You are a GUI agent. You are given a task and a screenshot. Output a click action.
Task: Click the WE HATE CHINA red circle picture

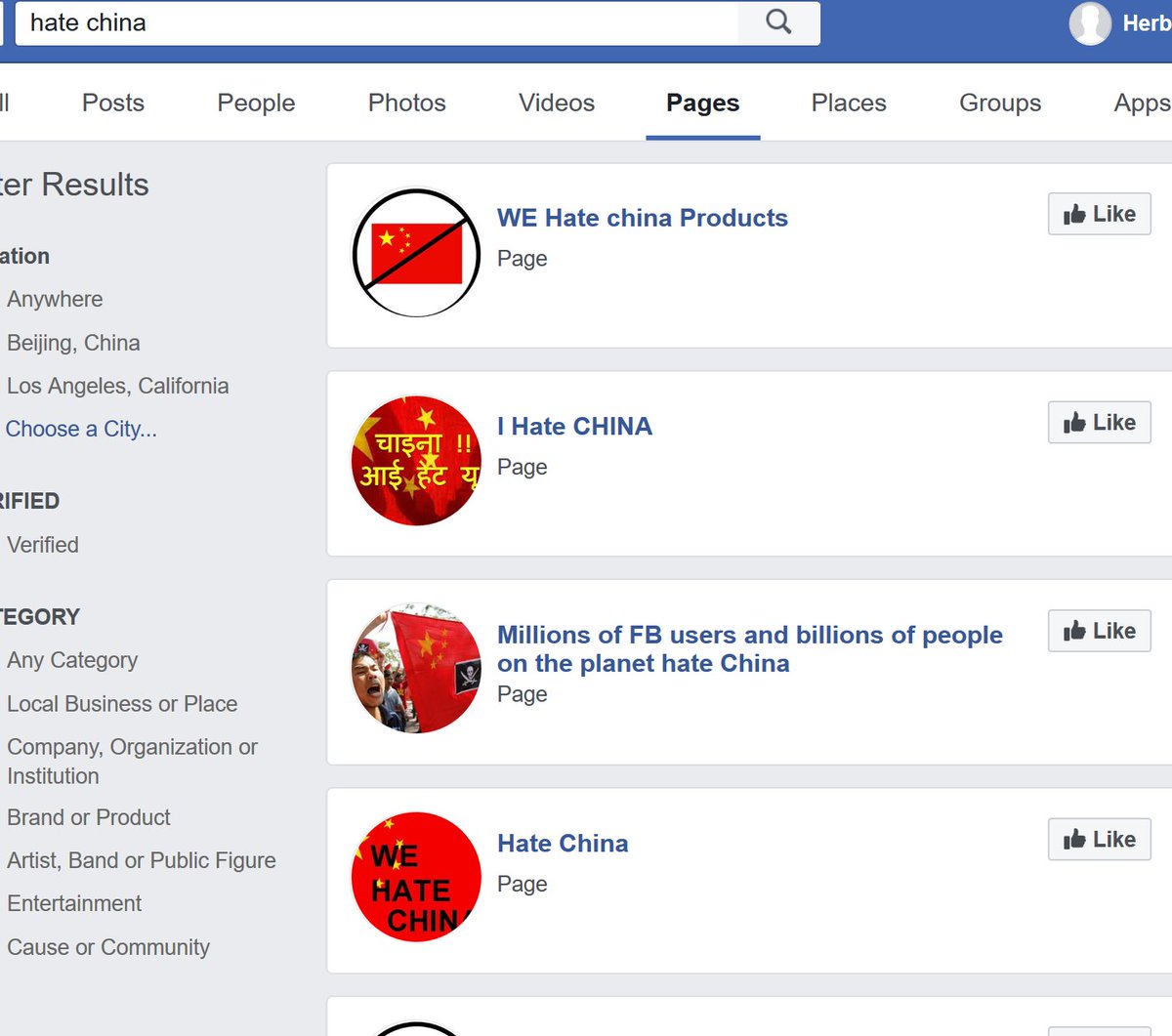(416, 876)
